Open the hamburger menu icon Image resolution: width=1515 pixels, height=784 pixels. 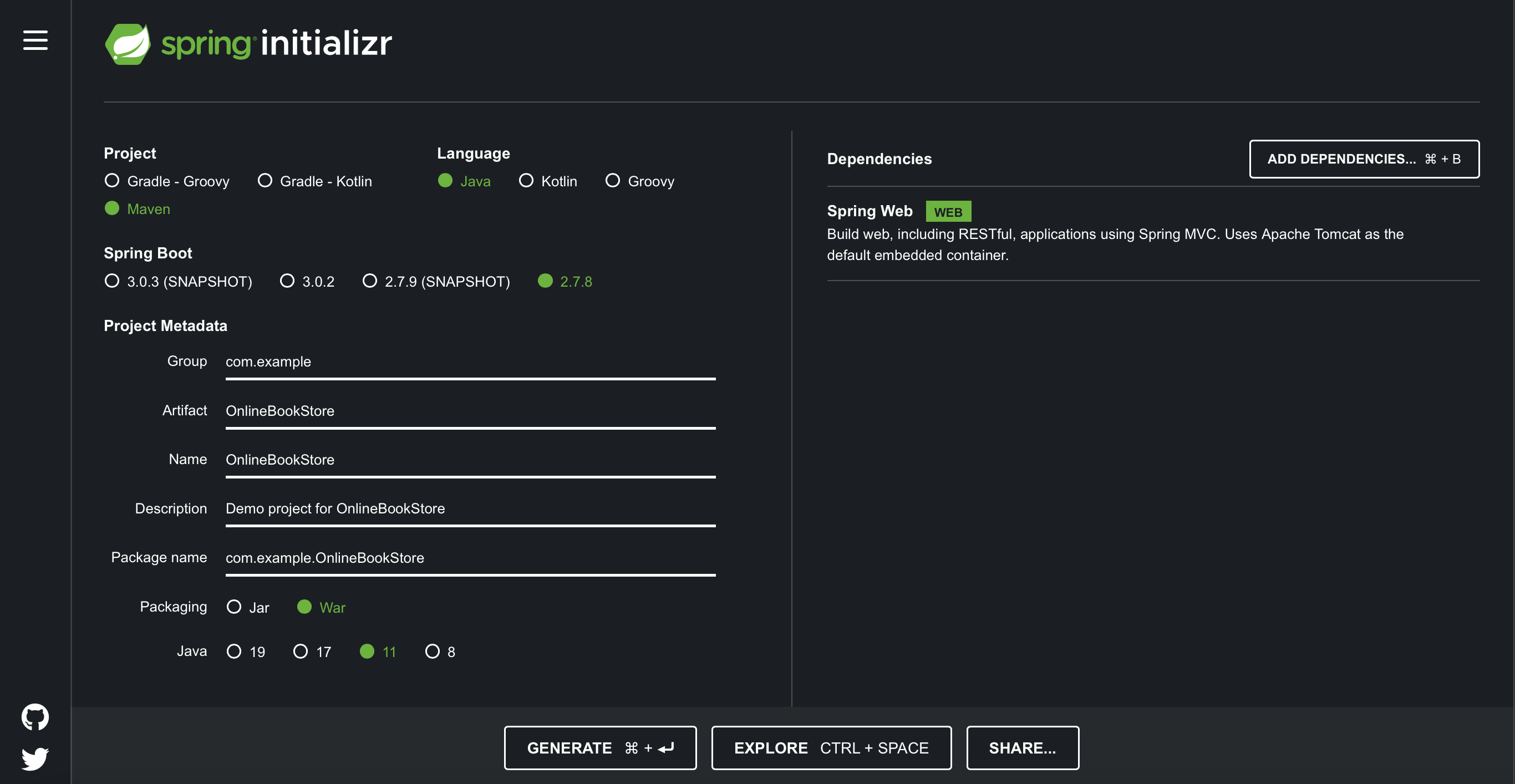pyautogui.click(x=35, y=40)
